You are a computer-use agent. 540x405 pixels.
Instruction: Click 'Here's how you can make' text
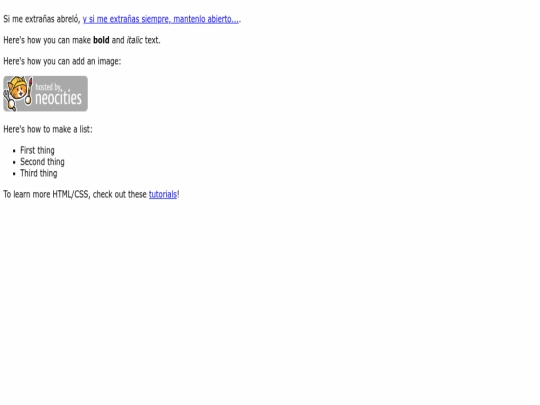pos(47,40)
